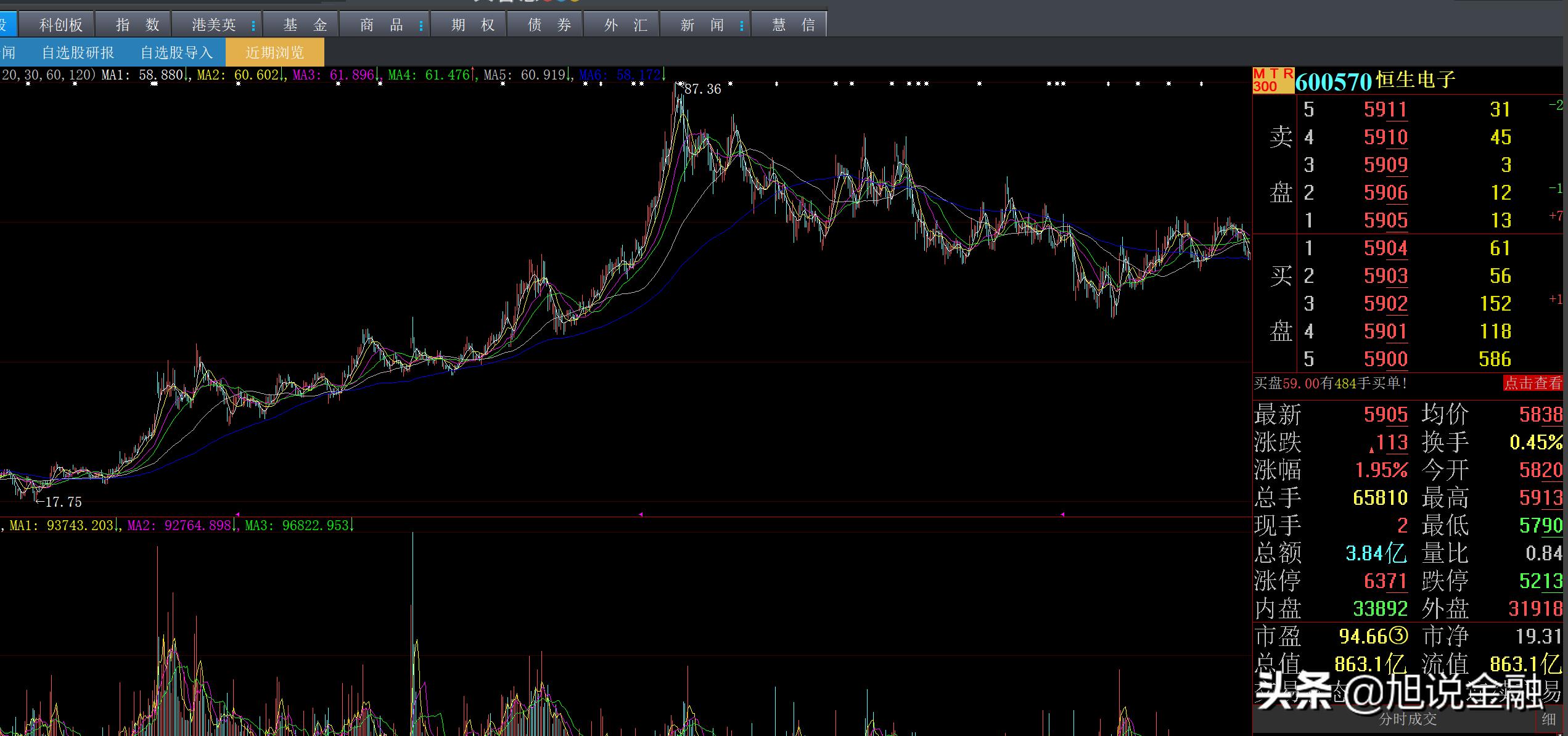The width and height of the screenshot is (1568, 736).
Task: Click 自选股导入 sub-tab
Action: [176, 52]
